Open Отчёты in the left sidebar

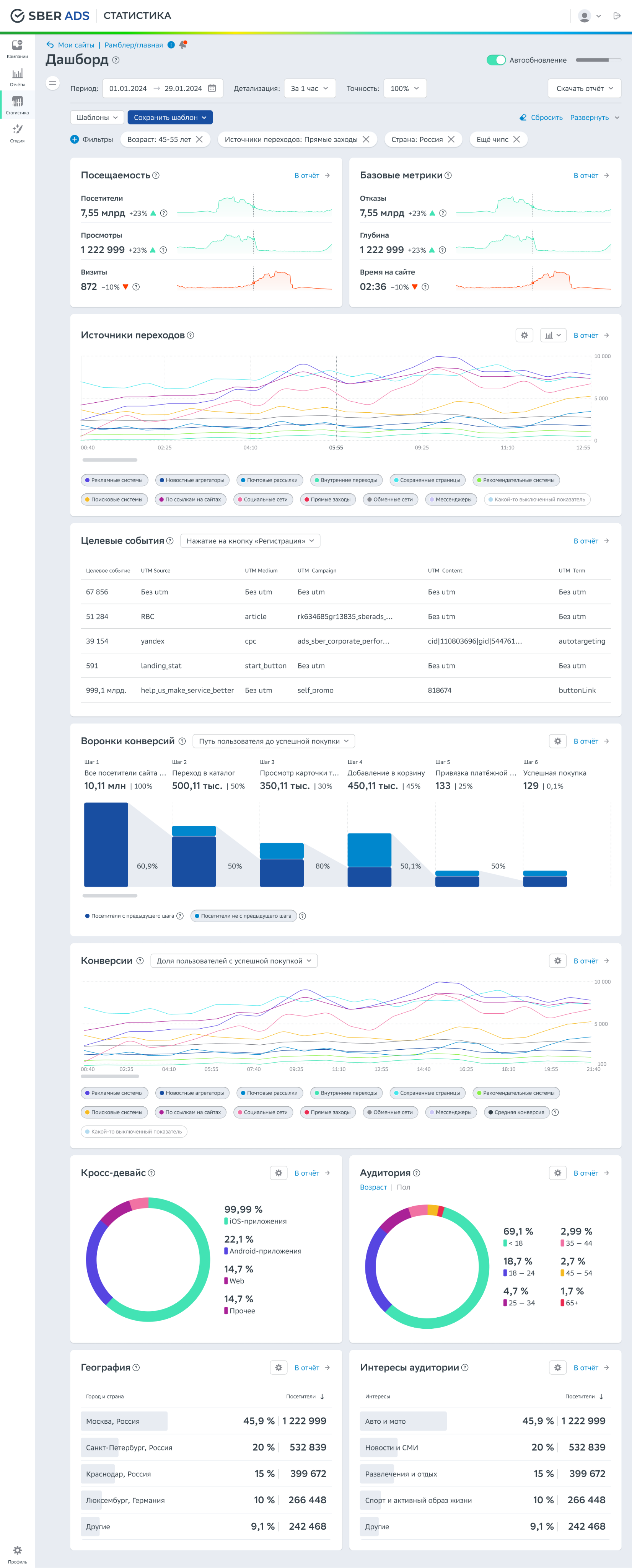pyautogui.click(x=17, y=77)
